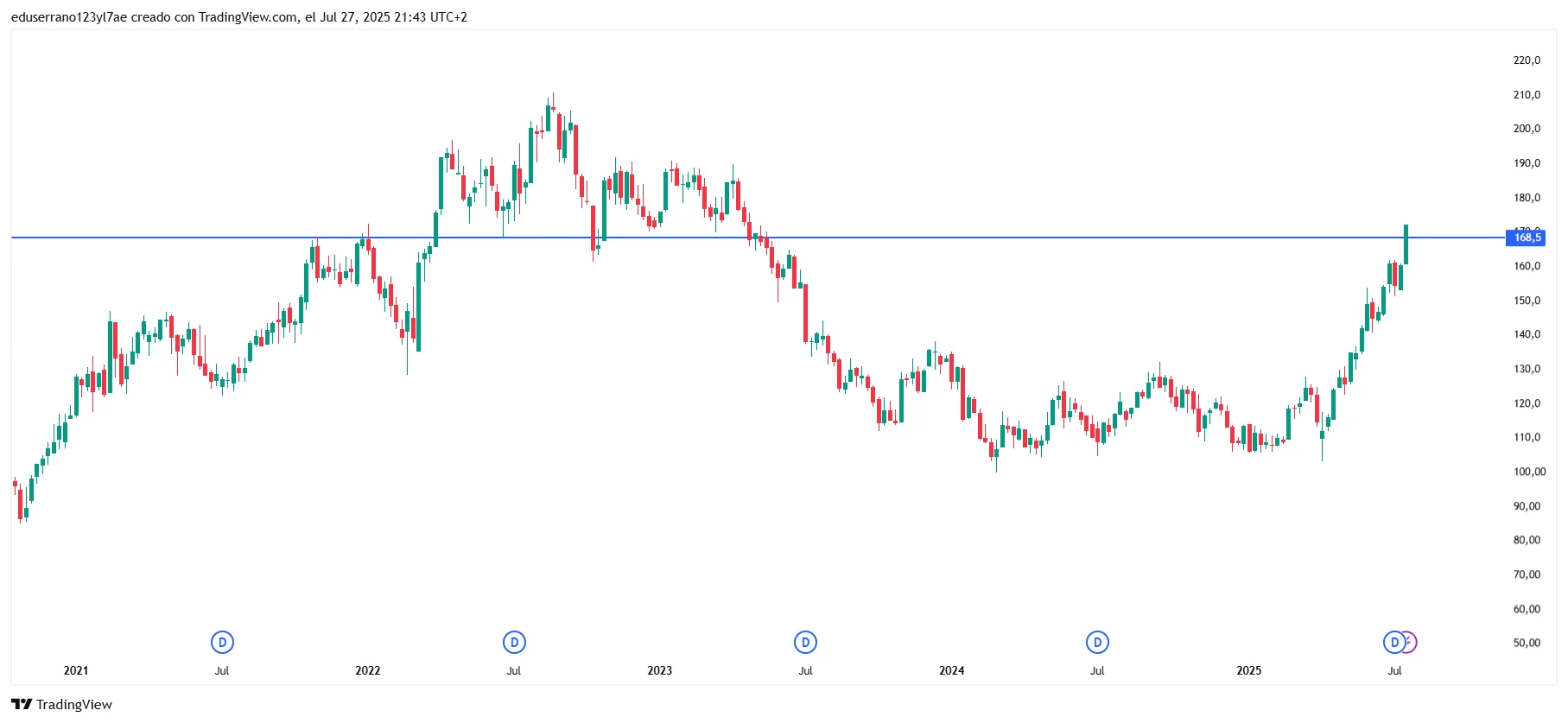Click the 2024 year label on the time axis
Viewport: 1568px width, 723px height.
[x=951, y=671]
